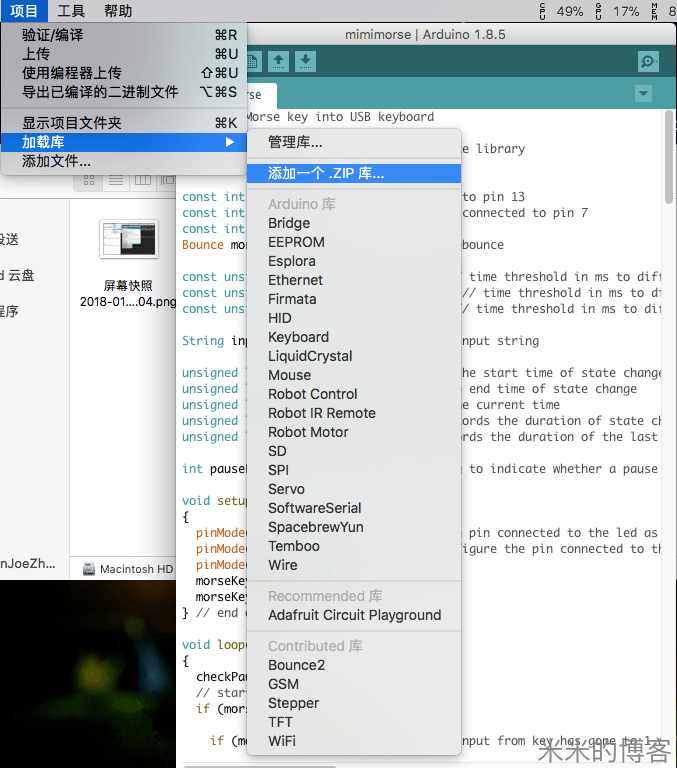This screenshot has height=768, width=677.
Task: Switch Finder to list view
Action: (116, 180)
